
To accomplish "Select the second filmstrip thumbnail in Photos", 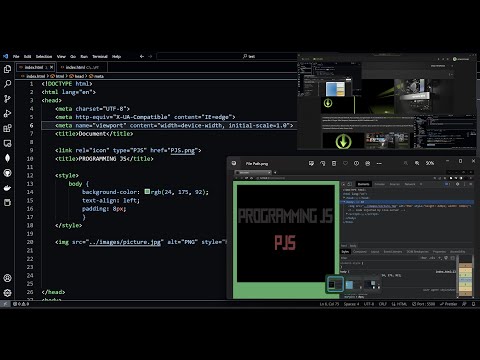I will coord(353,285).
